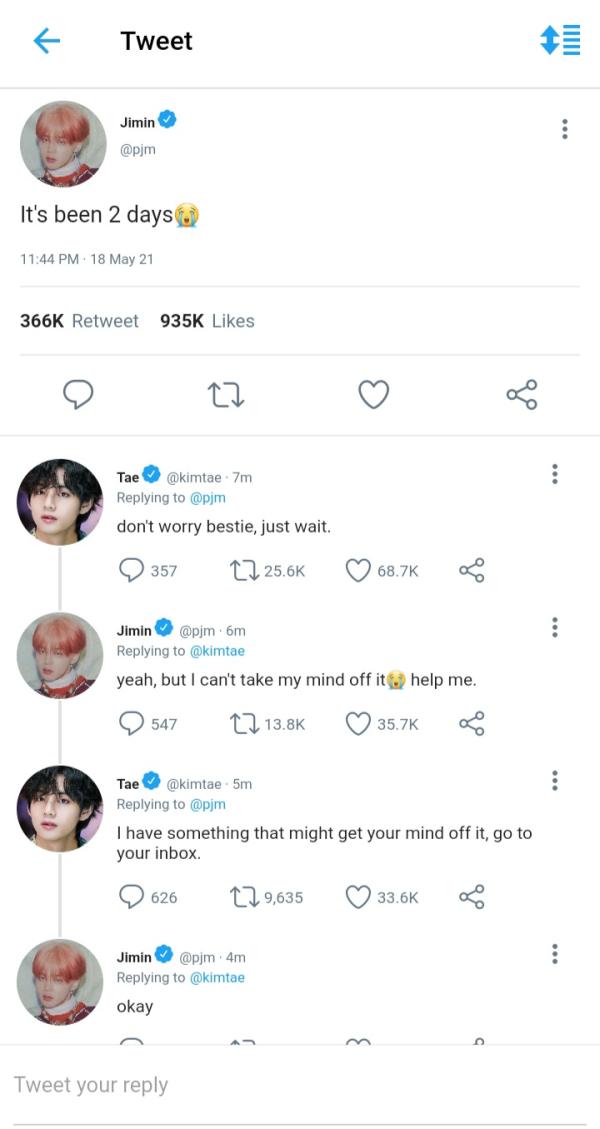Focus the "Tweet your reply" field
600x1129 pixels.
tap(300, 1085)
